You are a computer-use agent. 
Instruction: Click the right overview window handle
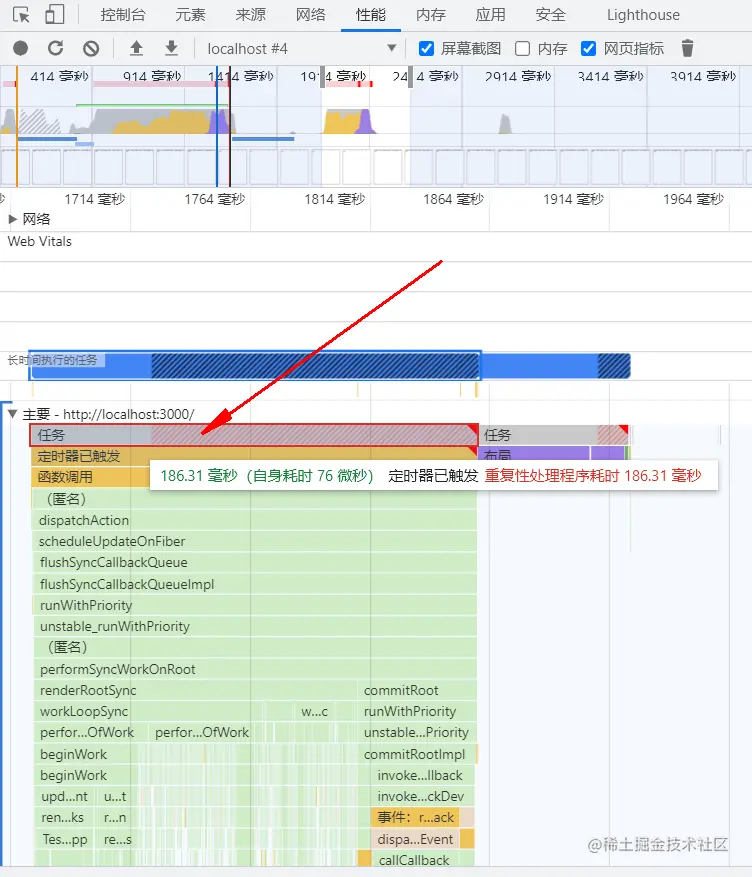[x=410, y=77]
